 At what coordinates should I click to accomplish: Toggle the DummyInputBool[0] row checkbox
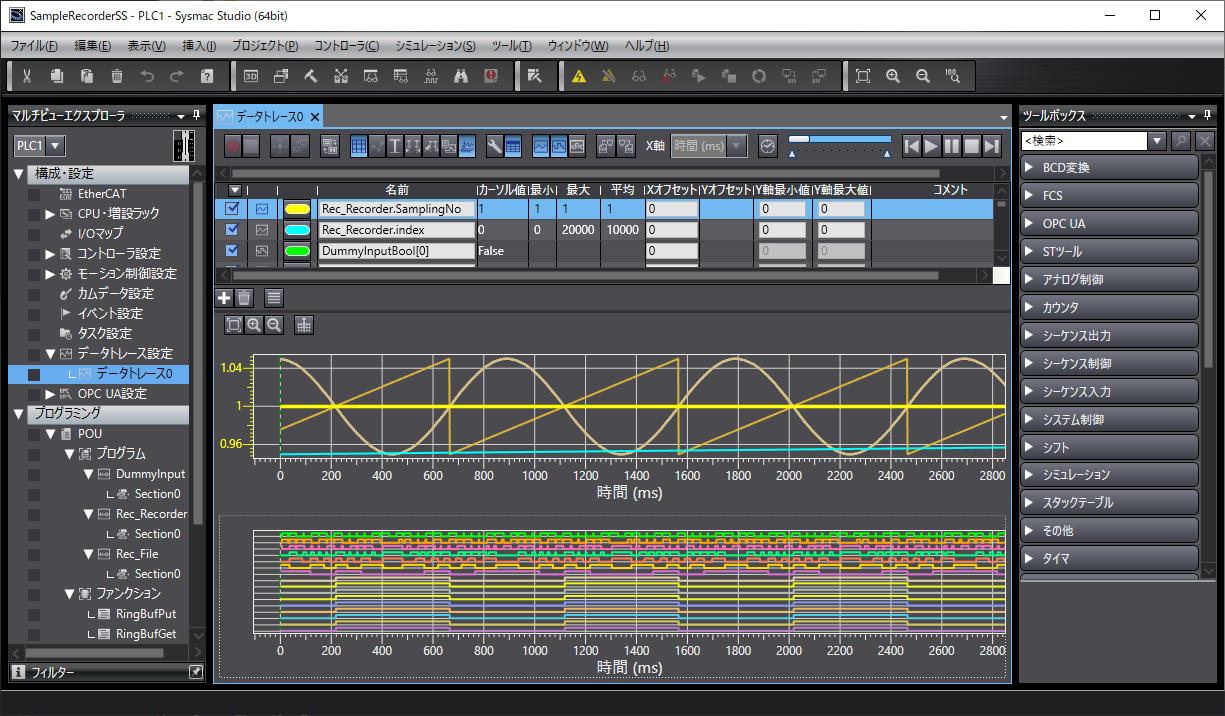click(x=233, y=251)
